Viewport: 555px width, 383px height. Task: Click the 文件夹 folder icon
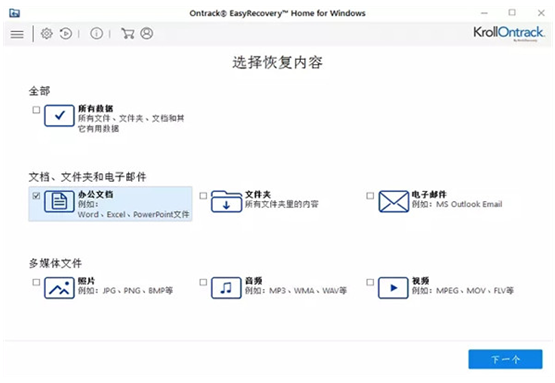click(226, 201)
